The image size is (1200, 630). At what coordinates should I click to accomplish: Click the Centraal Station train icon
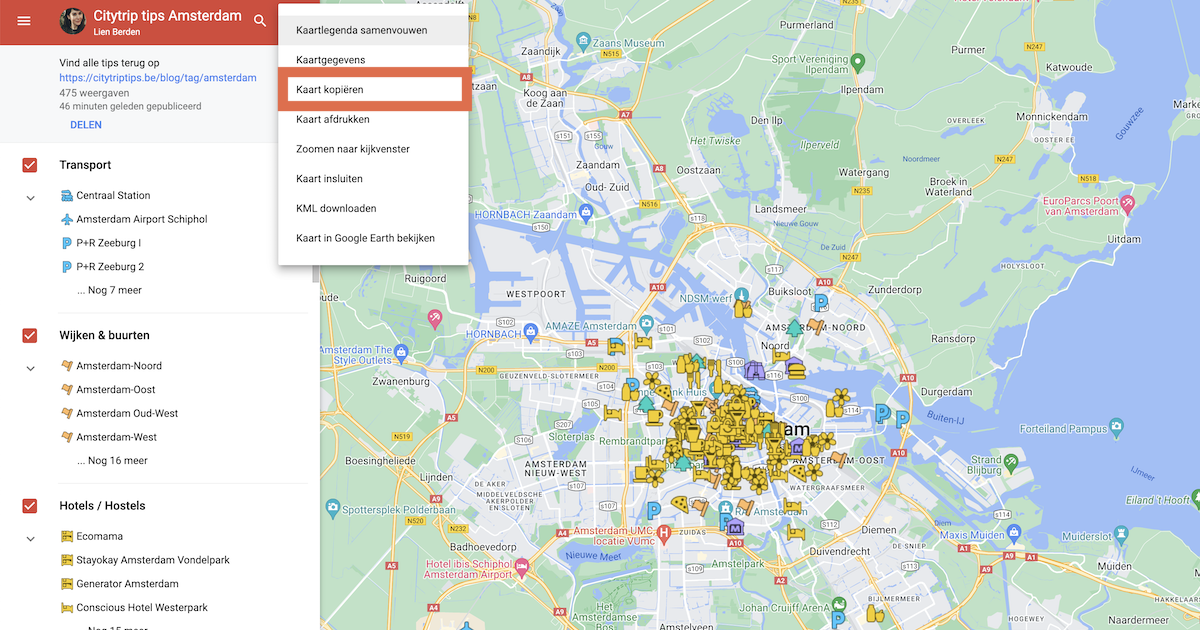(x=67, y=196)
